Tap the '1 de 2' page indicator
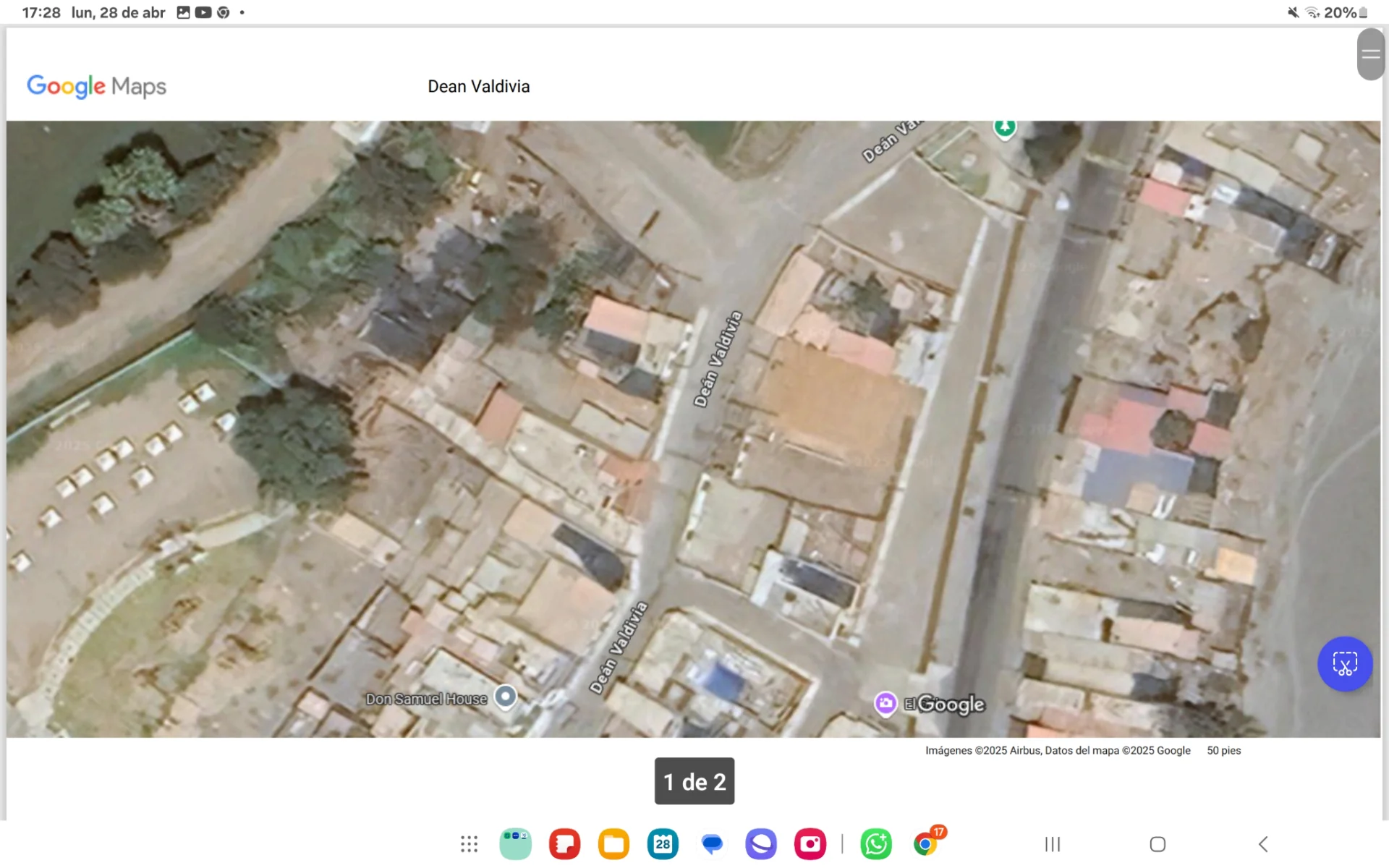This screenshot has width=1389, height=868. (x=694, y=781)
